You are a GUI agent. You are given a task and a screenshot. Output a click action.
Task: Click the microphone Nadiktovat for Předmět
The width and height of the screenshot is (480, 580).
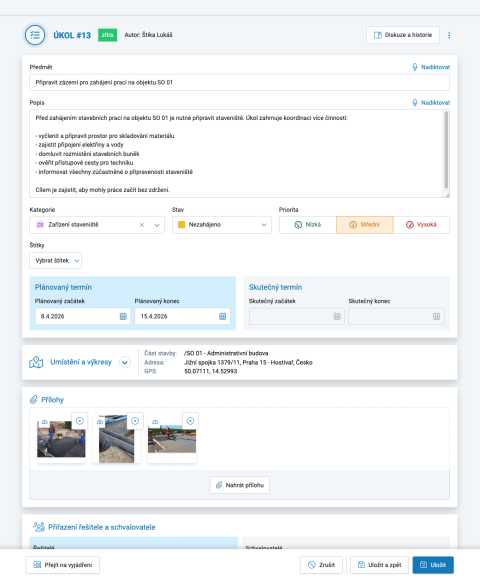(431, 67)
